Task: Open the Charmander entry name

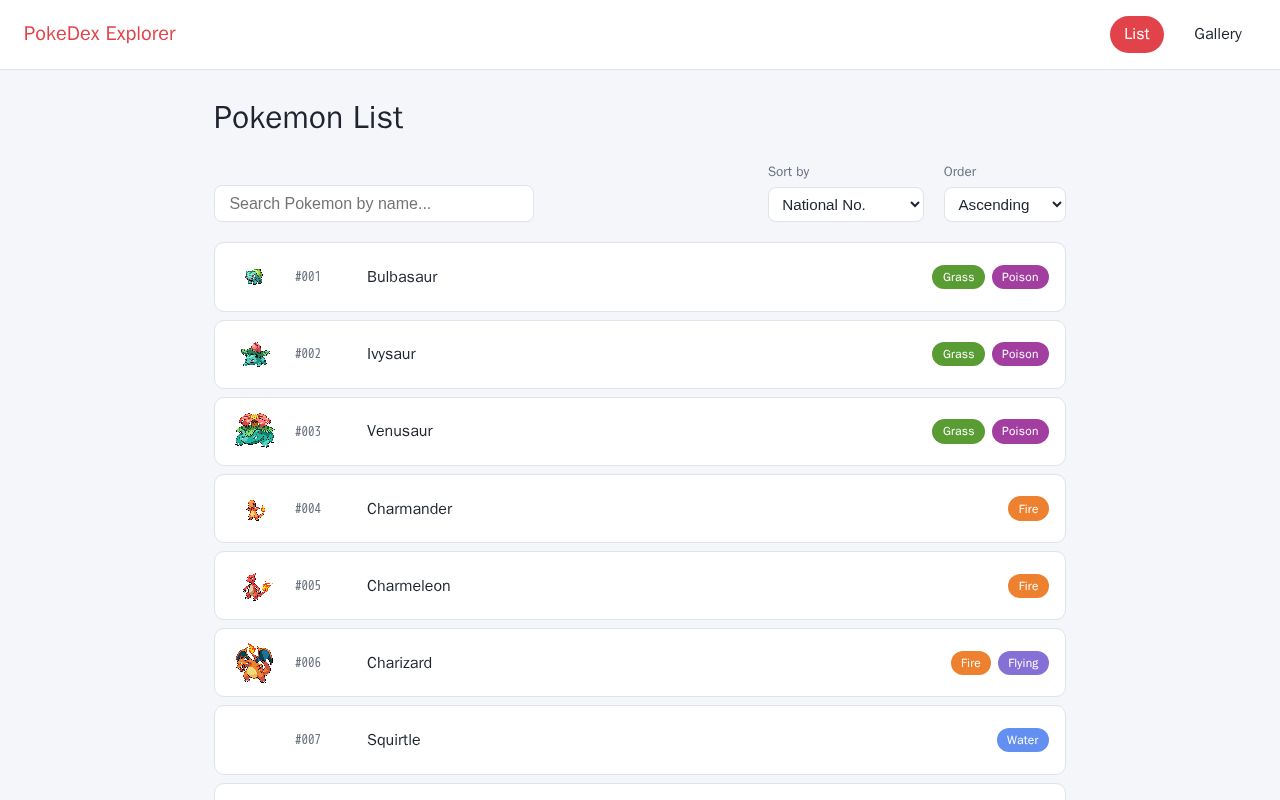Action: 410,509
